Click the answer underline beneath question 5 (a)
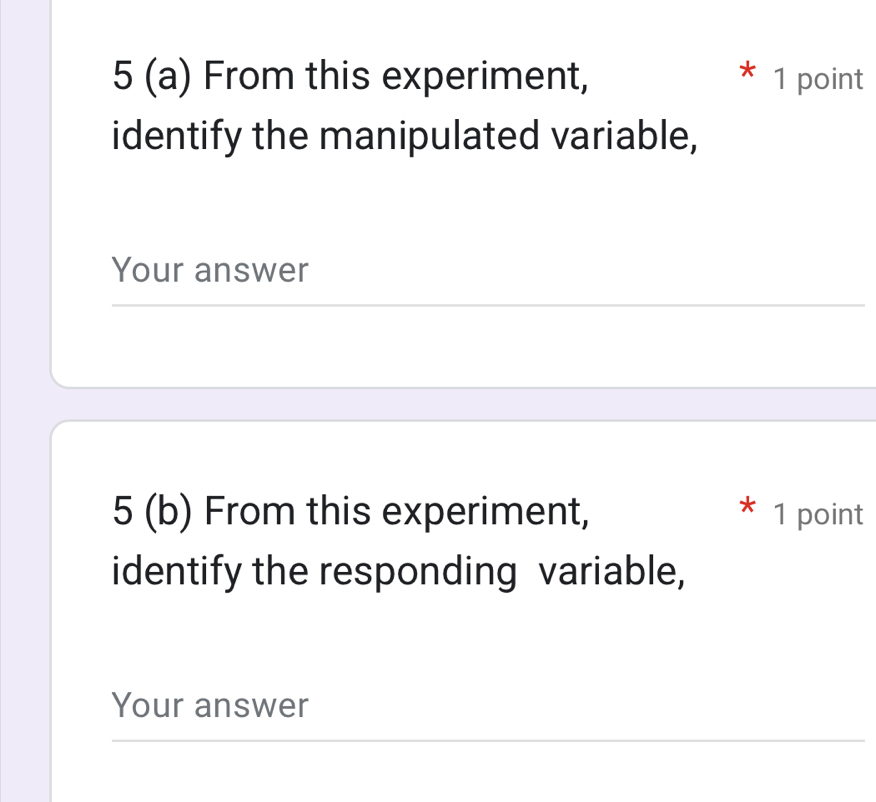This screenshot has width=876, height=802. [487, 305]
